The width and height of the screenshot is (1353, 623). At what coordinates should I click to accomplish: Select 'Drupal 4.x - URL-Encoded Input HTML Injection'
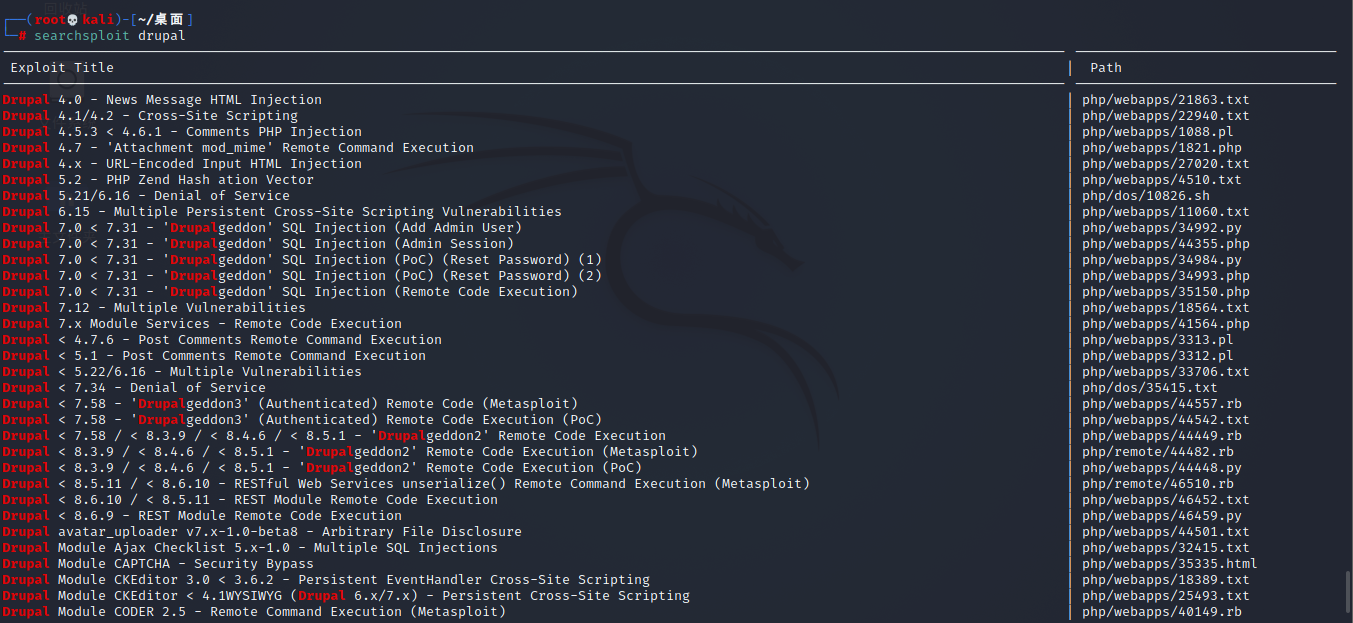click(x=182, y=164)
